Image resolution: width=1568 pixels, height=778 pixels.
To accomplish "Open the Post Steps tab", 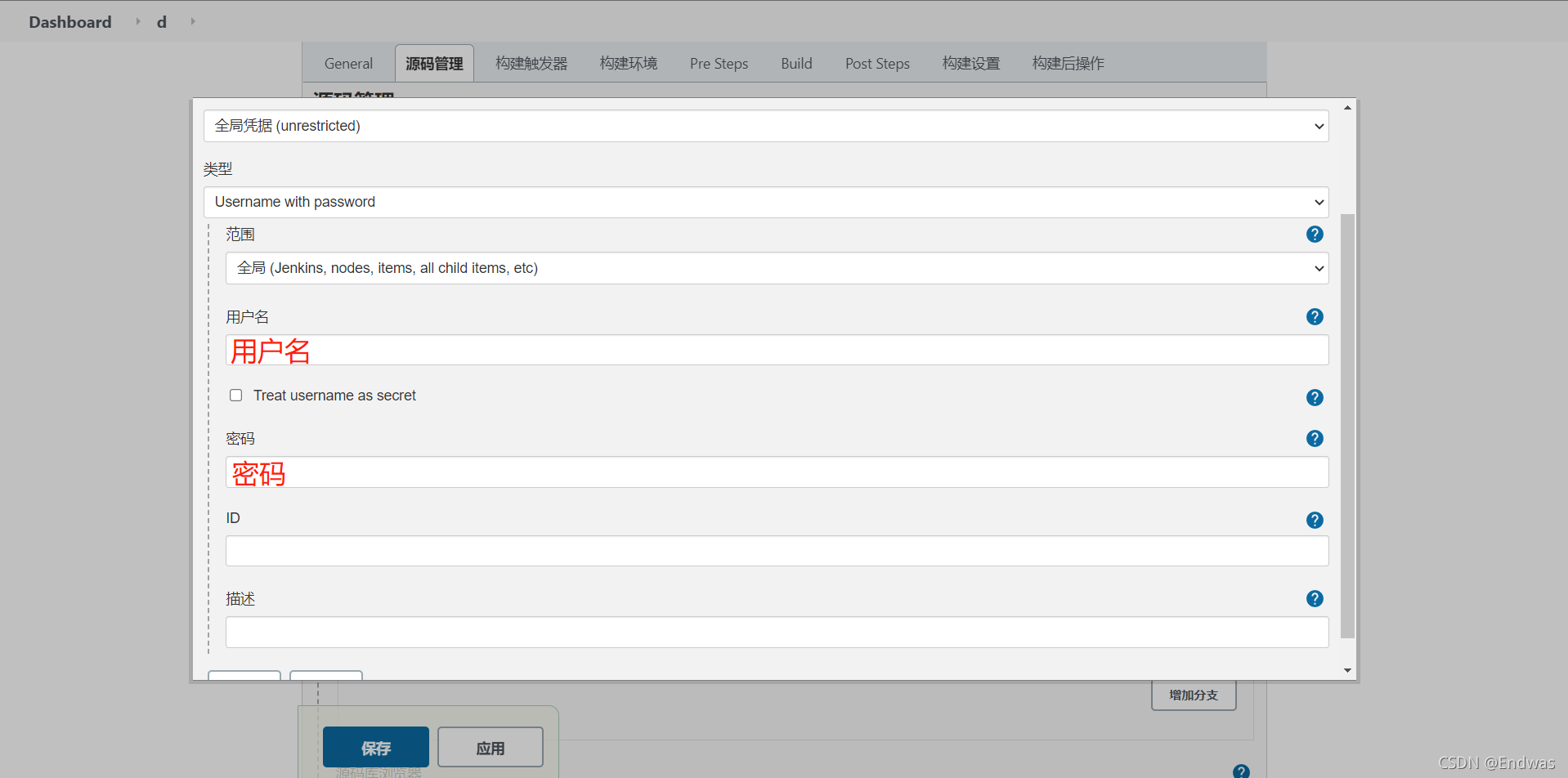I will tap(877, 64).
